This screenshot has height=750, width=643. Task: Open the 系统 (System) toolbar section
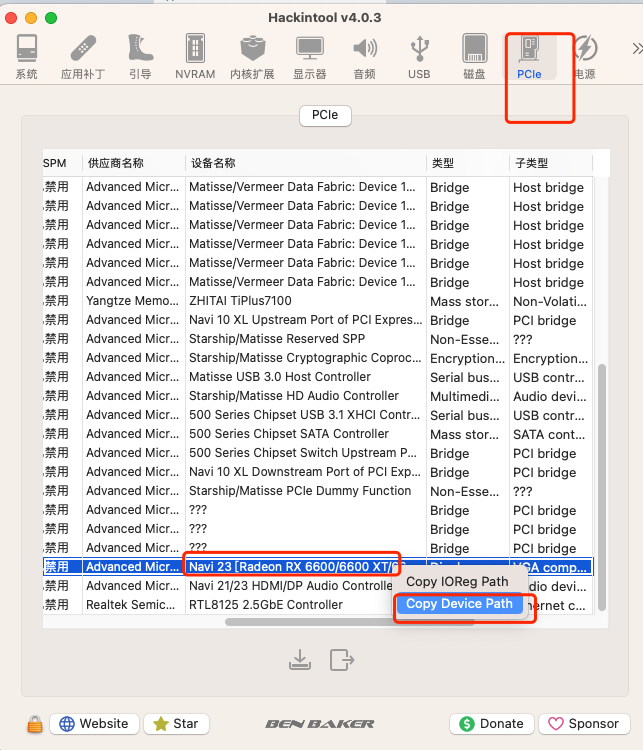point(26,56)
